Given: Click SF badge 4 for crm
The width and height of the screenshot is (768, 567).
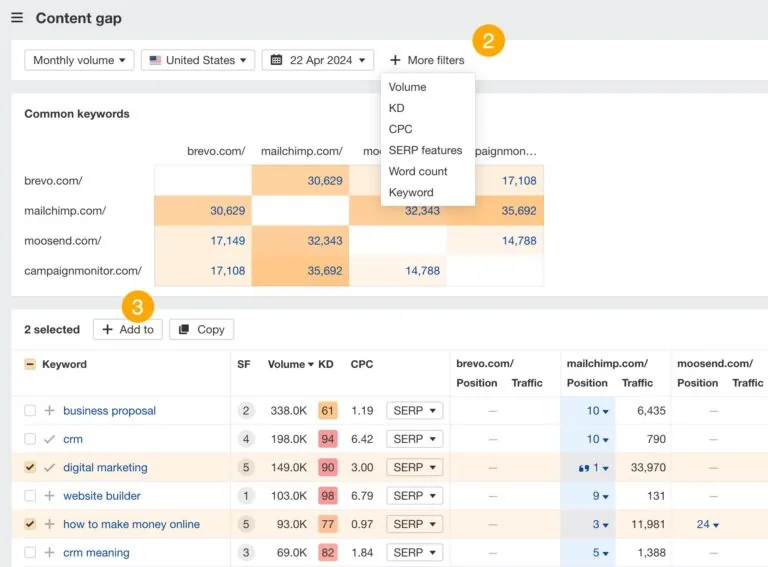Looking at the screenshot, I should click(x=246, y=439).
